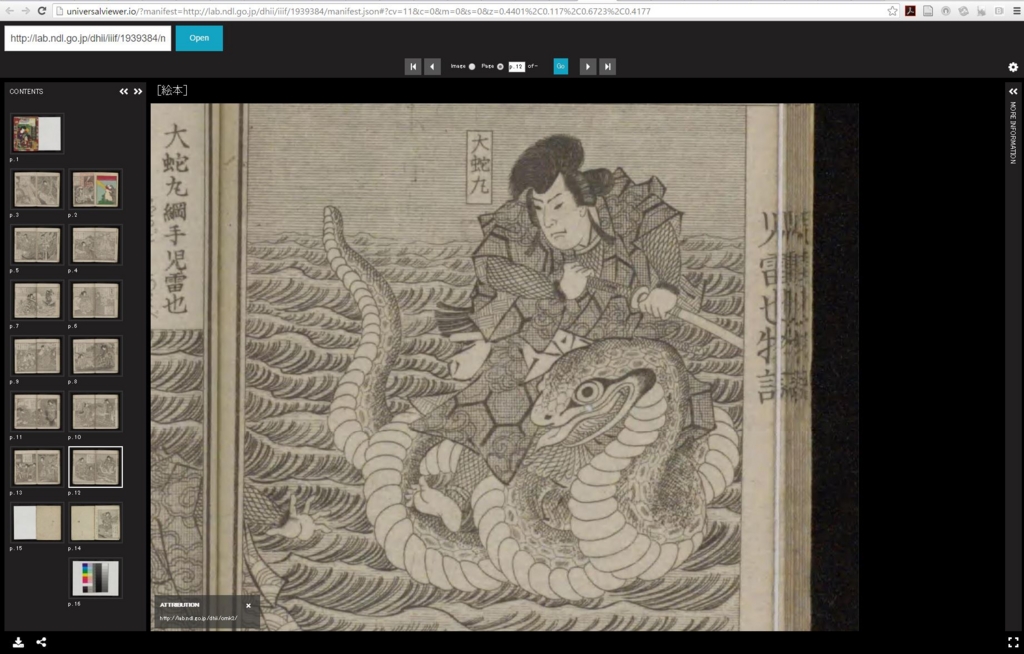1024x654 pixels.
Task: Click the [絵本] title label
Action: 172,90
